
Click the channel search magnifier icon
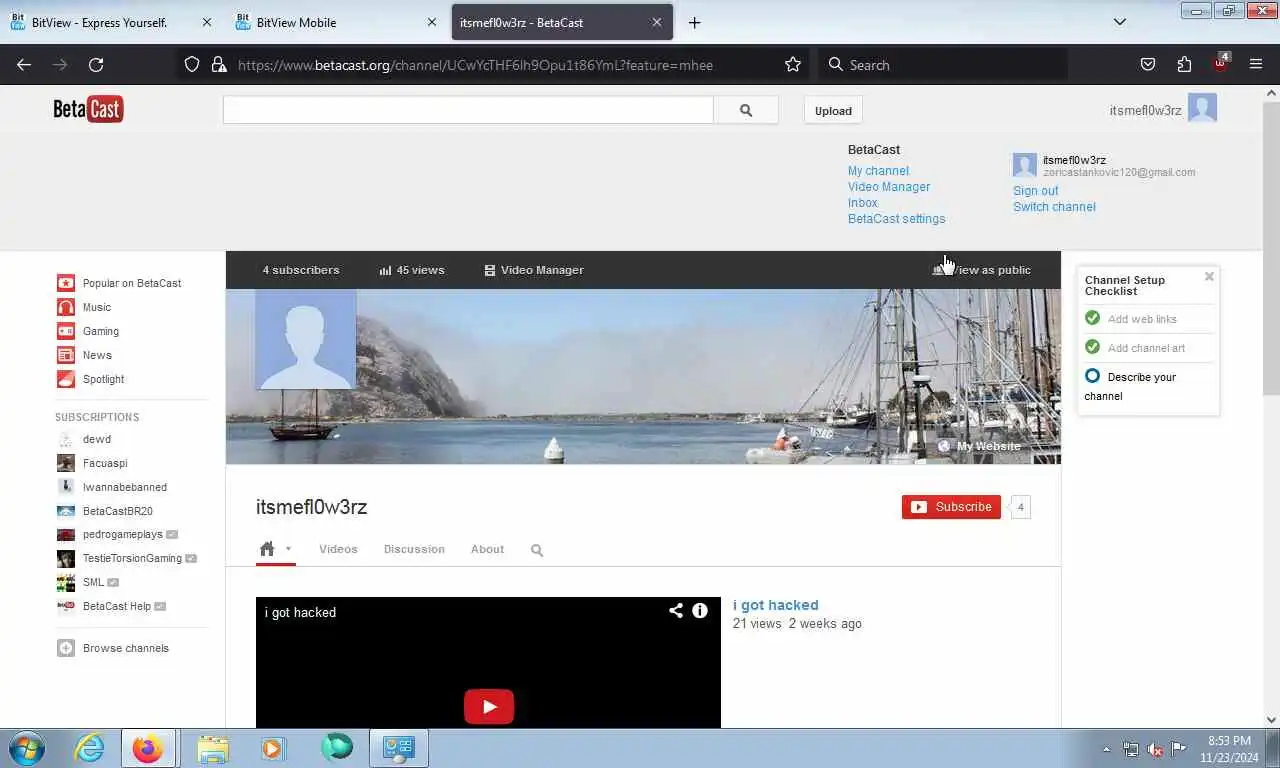537,550
